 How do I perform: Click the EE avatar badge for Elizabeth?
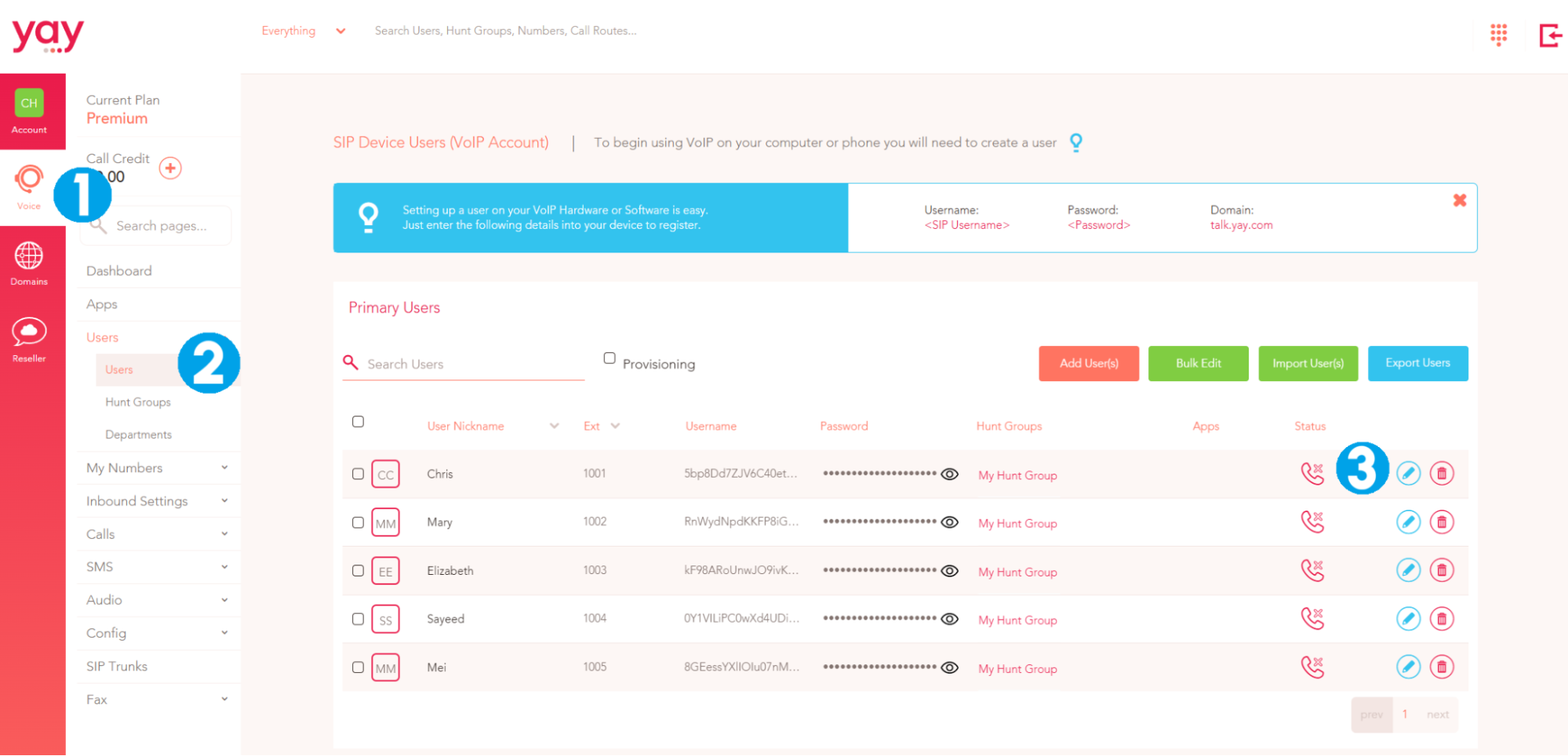[x=385, y=571]
